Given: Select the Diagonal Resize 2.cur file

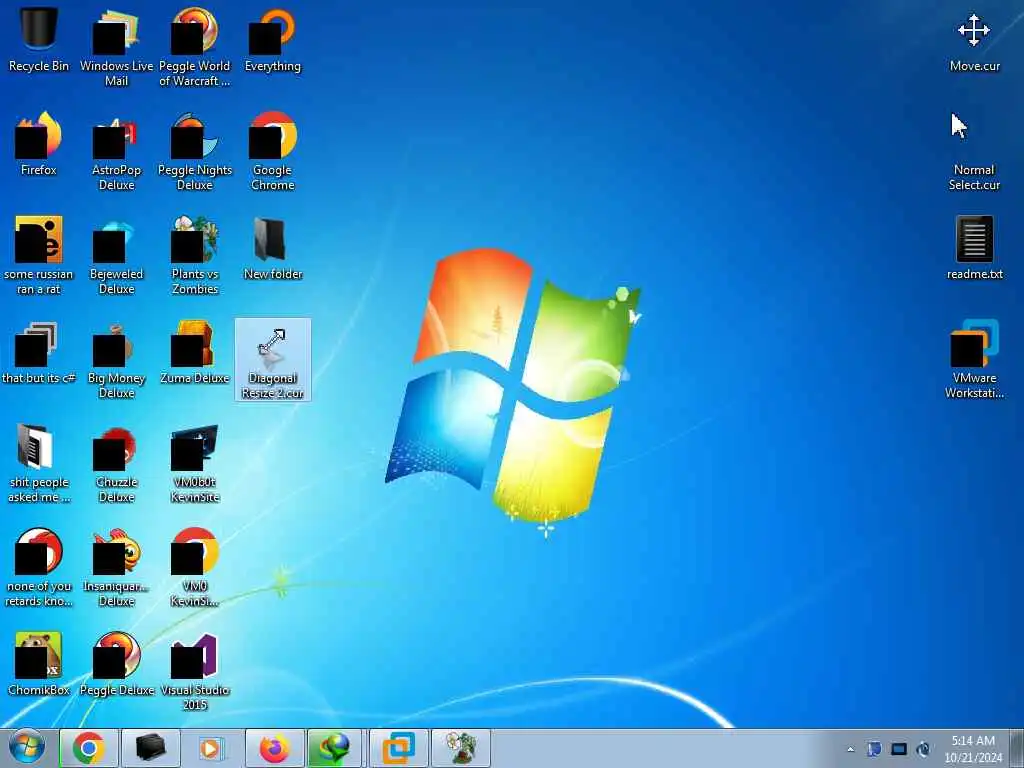Looking at the screenshot, I should click(272, 360).
